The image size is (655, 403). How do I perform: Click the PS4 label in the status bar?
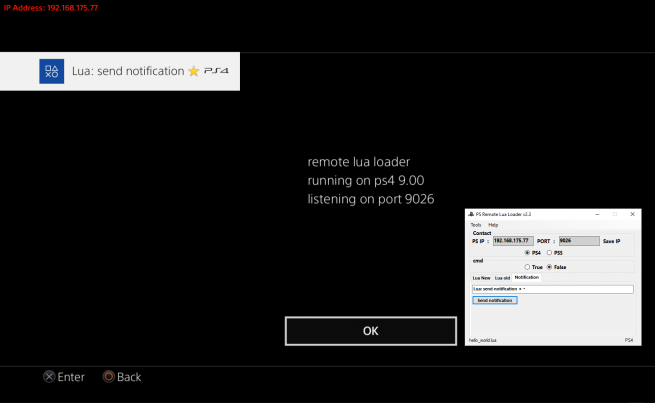(629, 340)
